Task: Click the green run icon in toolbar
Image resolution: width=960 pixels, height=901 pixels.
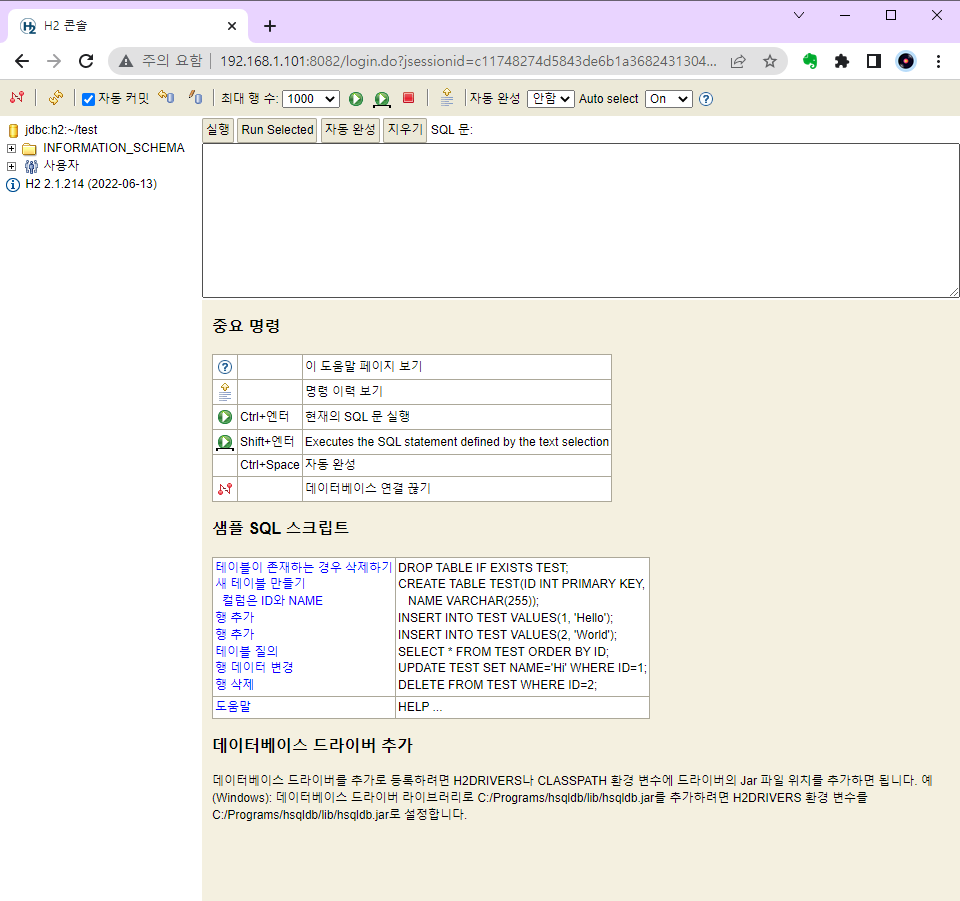Action: [x=356, y=99]
